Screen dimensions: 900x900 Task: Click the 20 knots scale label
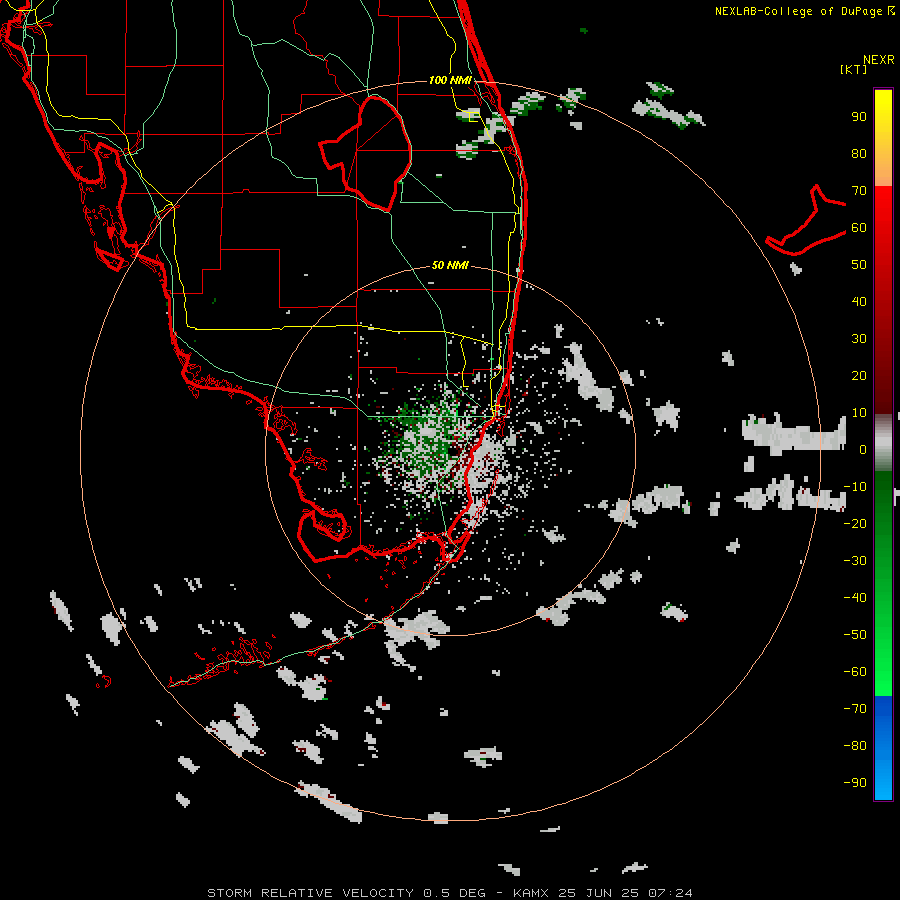tap(859, 375)
